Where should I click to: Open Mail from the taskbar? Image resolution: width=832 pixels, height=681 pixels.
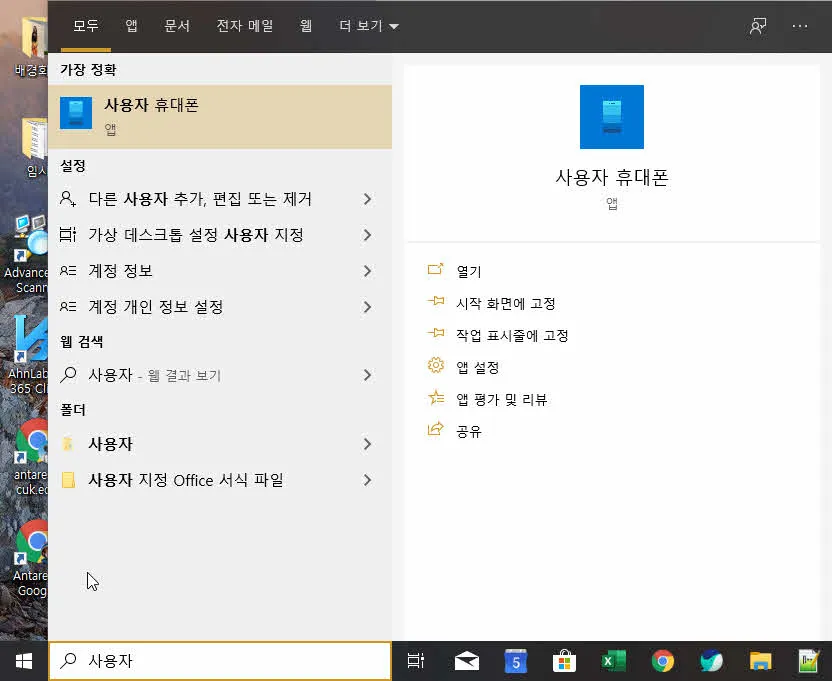pos(466,661)
